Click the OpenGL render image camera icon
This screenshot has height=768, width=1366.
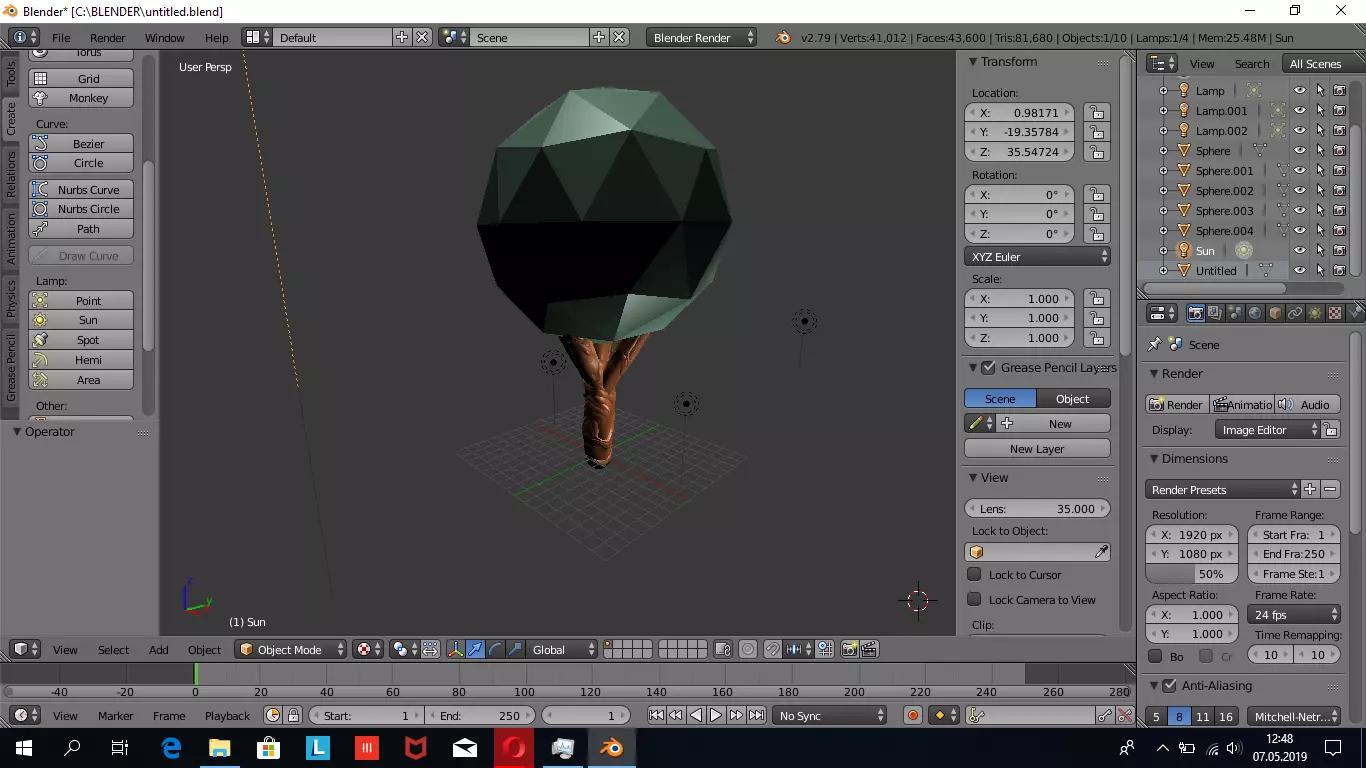(849, 649)
